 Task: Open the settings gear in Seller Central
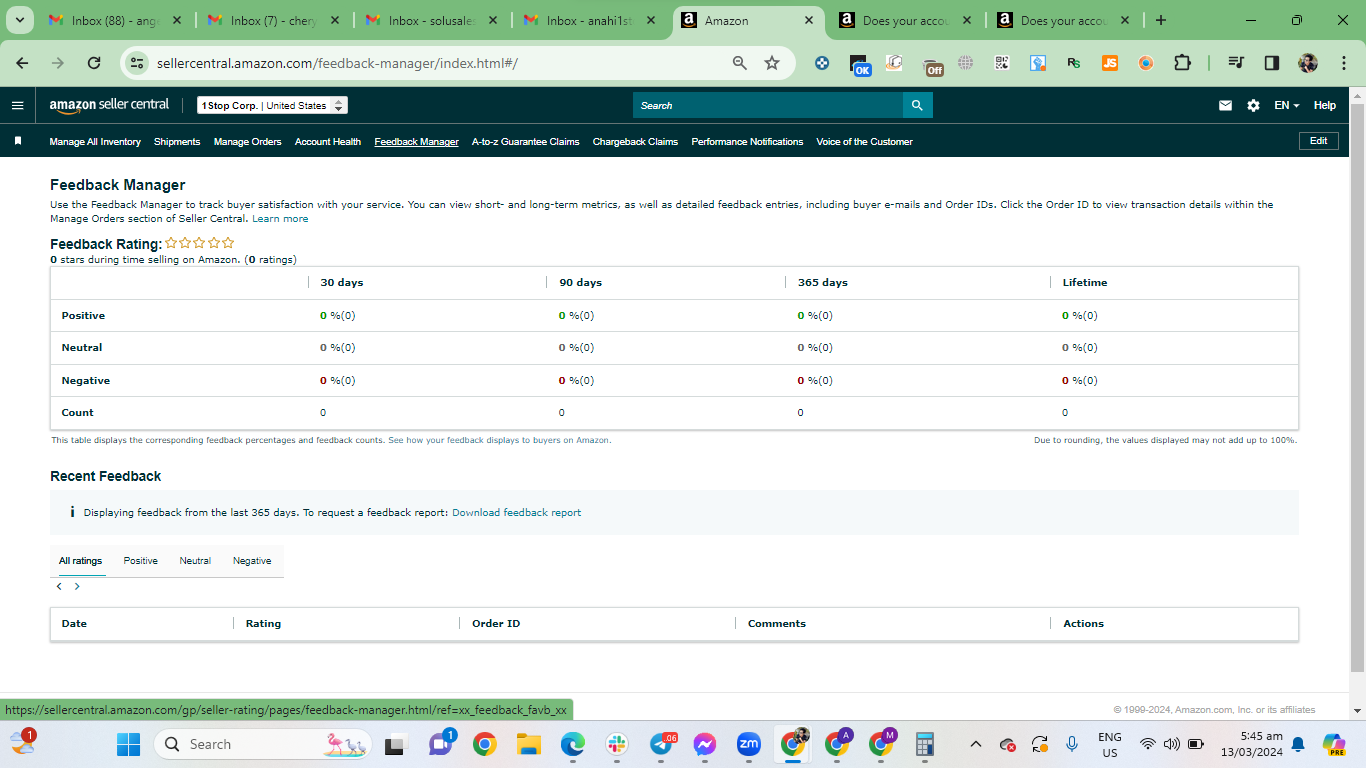click(1253, 105)
